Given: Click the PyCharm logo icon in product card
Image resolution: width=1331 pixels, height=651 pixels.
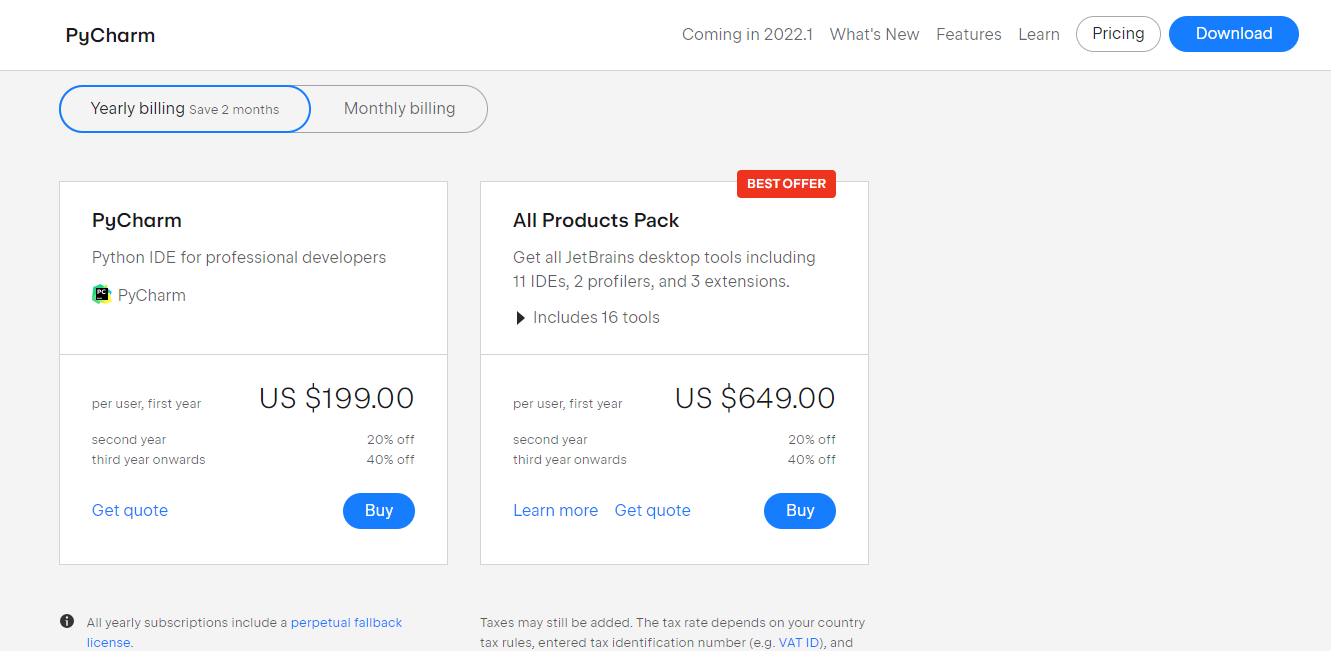Looking at the screenshot, I should [101, 295].
